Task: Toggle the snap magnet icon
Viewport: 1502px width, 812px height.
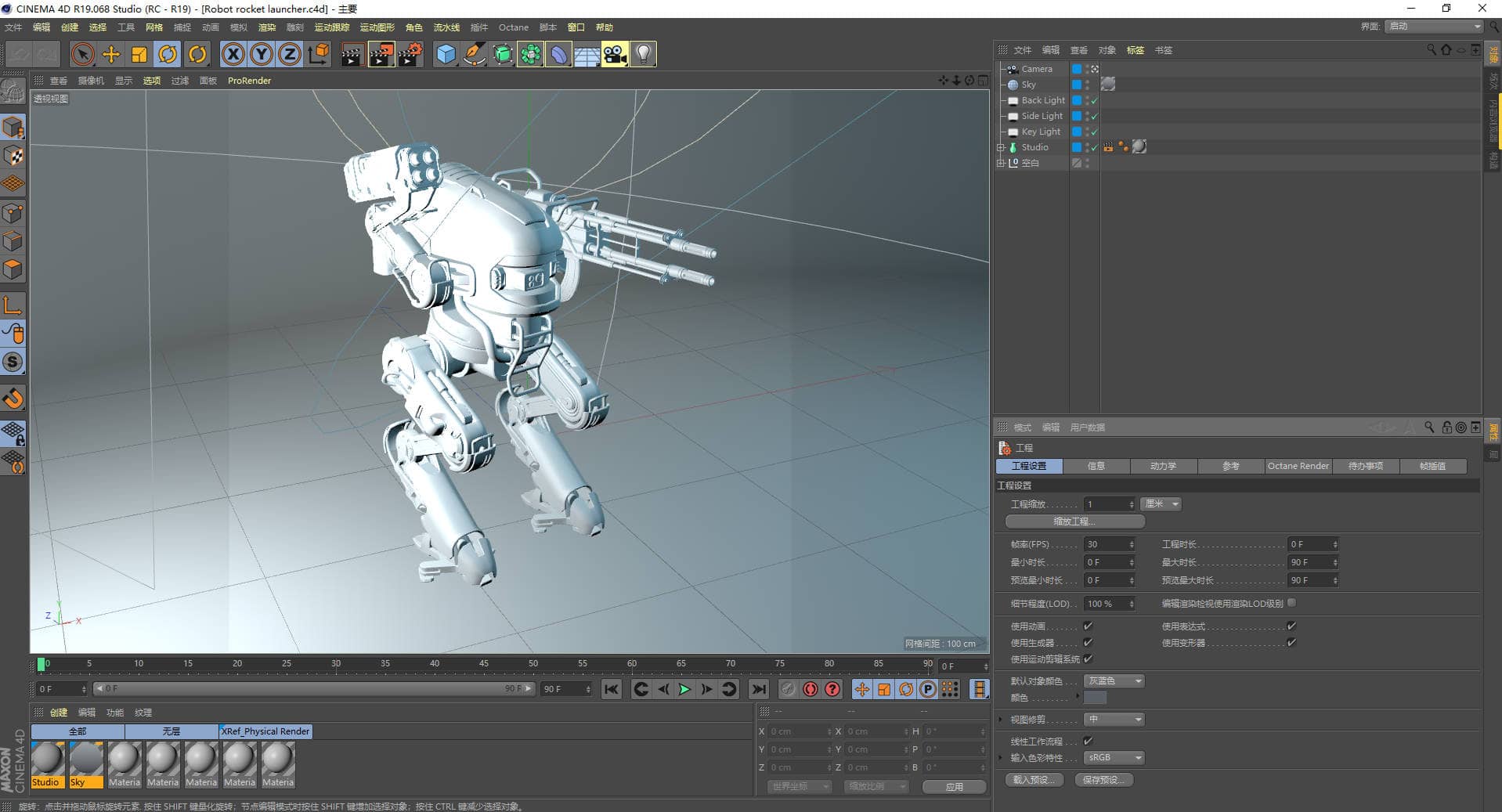Action: (x=13, y=399)
